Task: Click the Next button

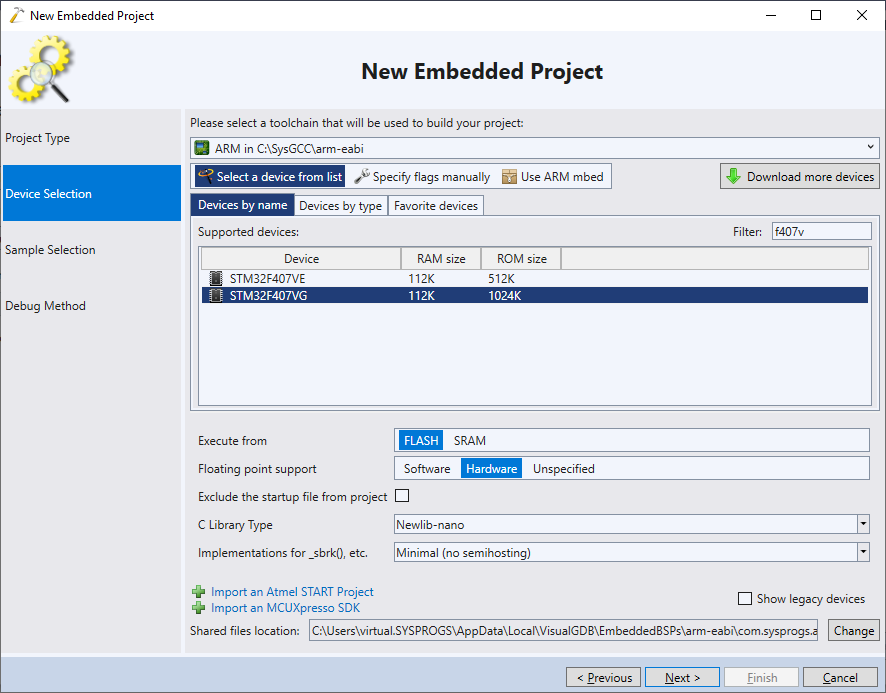Action: [682, 677]
